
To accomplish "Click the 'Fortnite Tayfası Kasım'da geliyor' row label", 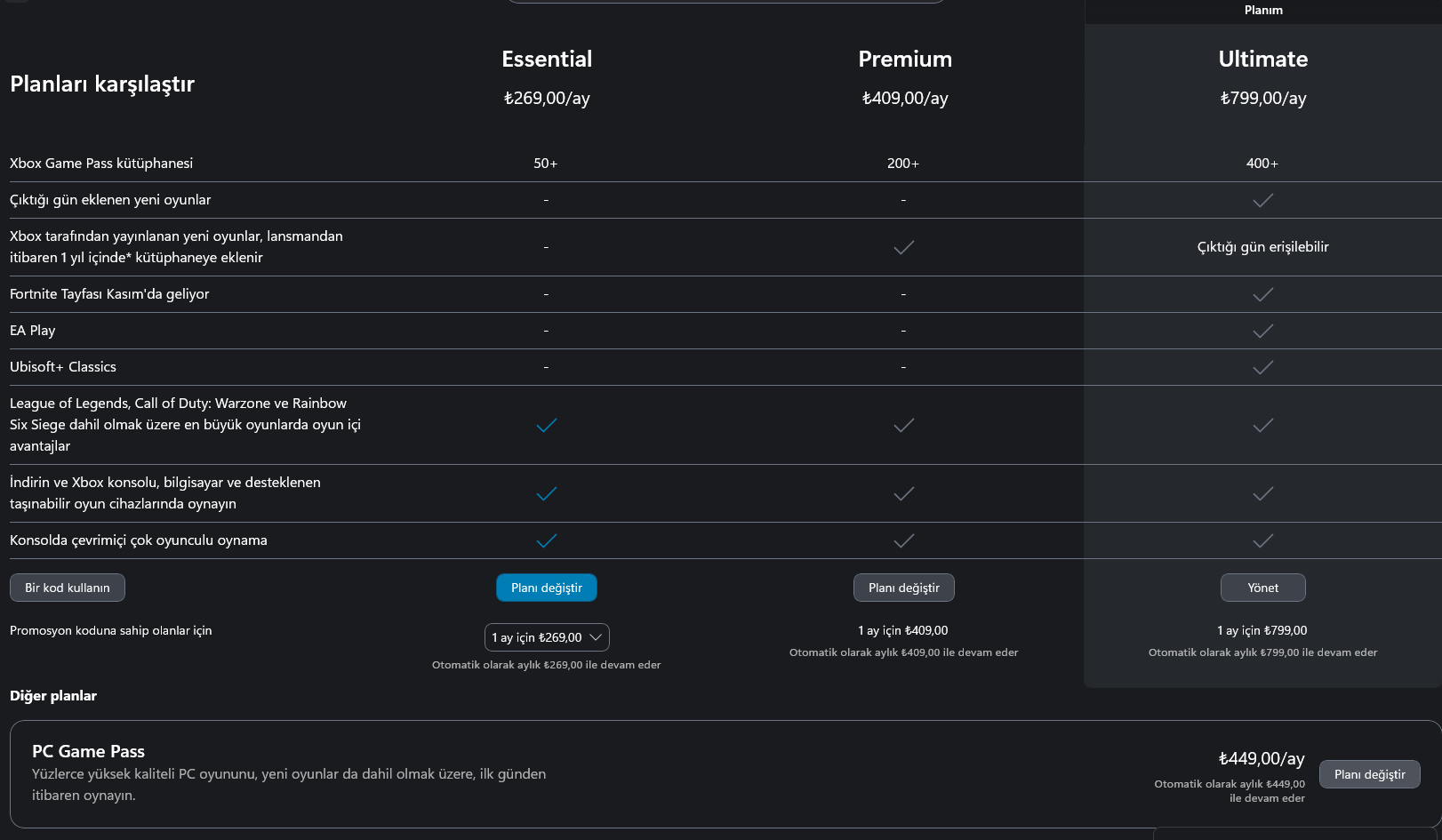I will pyautogui.click(x=109, y=294).
